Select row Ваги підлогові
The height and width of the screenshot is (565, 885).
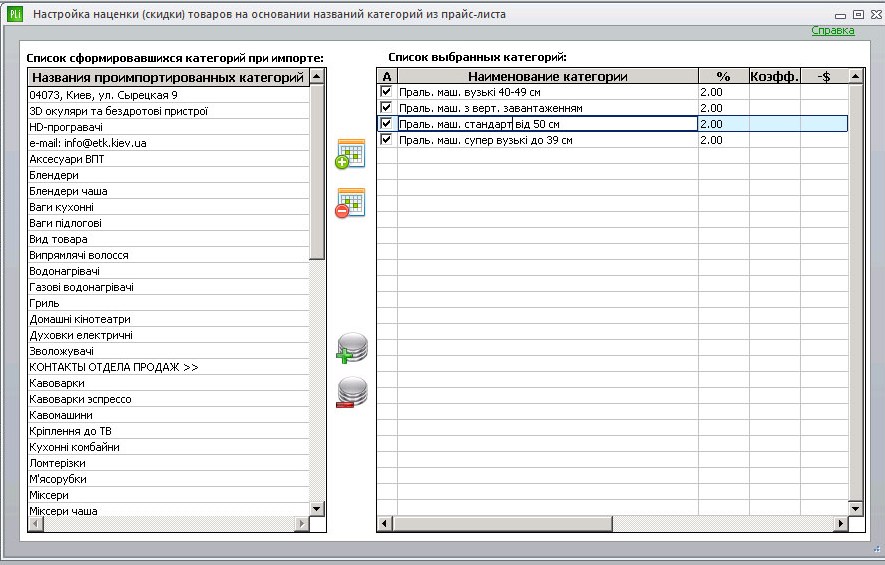(168, 223)
